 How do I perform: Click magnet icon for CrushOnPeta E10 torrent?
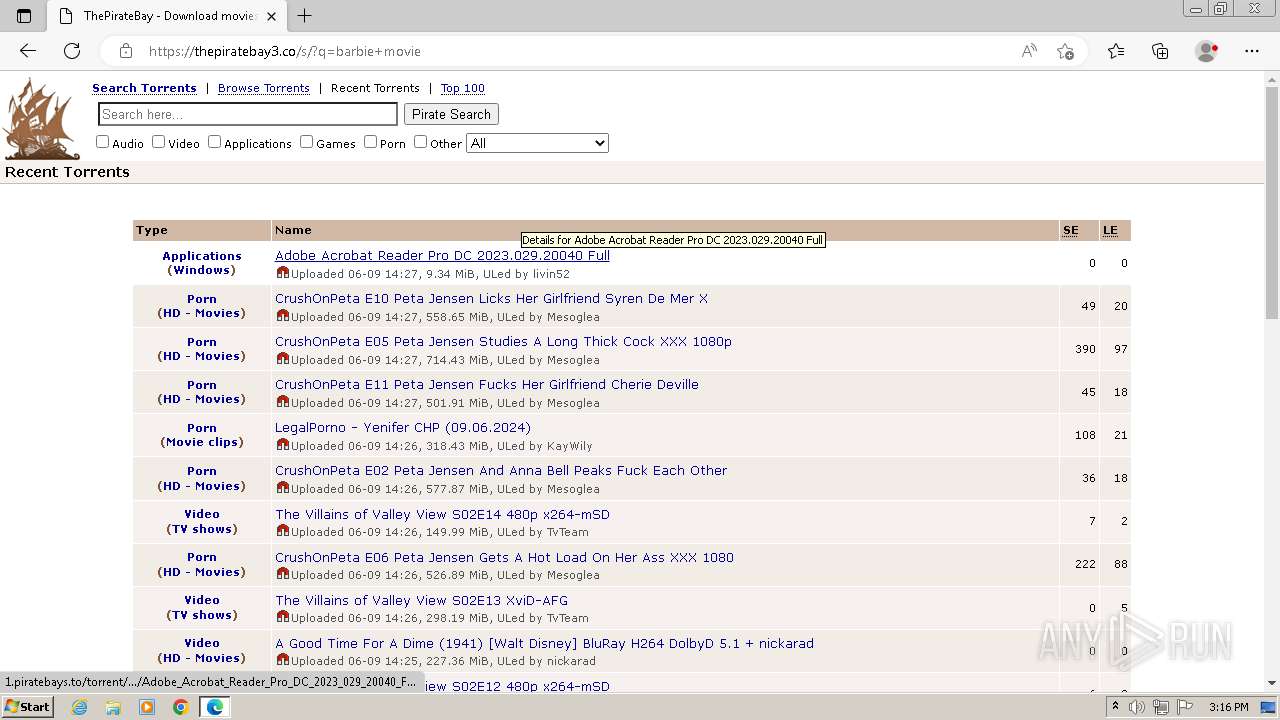click(283, 315)
